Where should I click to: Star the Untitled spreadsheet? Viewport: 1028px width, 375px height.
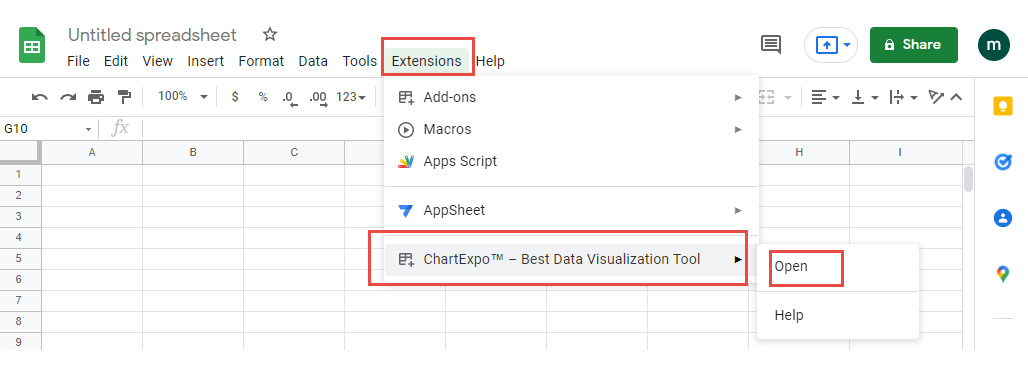(270, 35)
